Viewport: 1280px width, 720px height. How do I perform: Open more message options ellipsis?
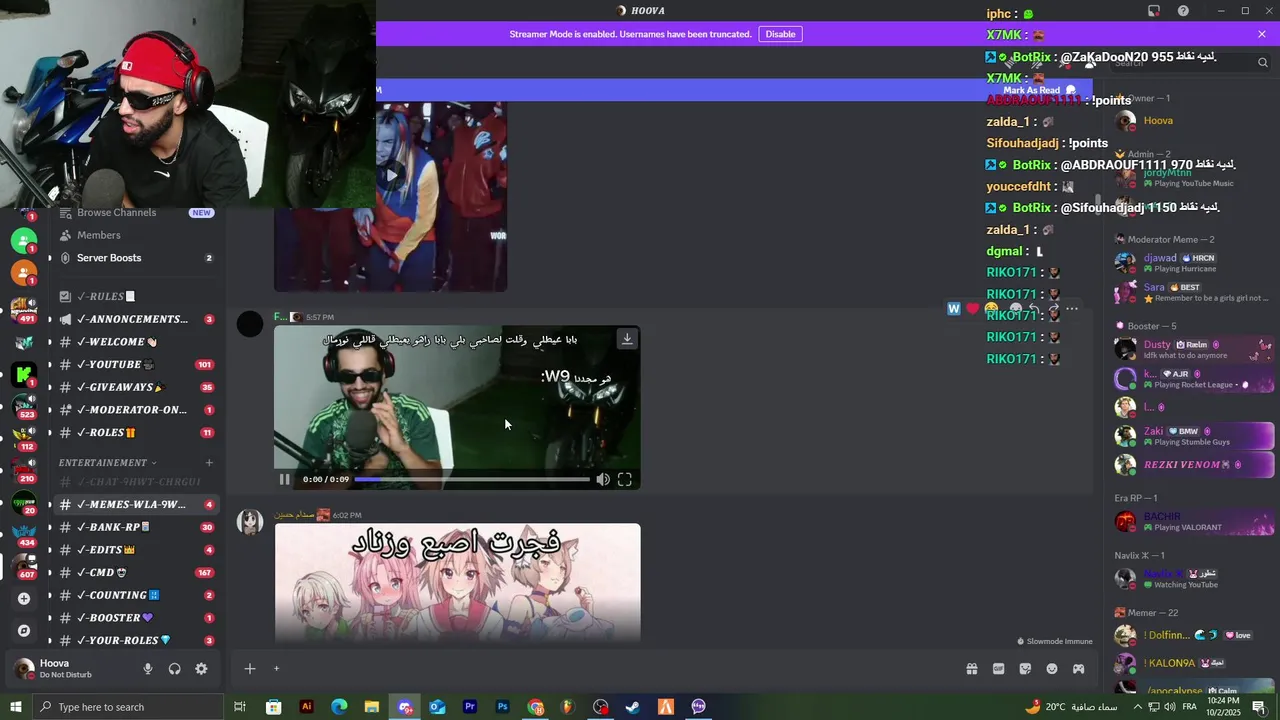point(1072,309)
